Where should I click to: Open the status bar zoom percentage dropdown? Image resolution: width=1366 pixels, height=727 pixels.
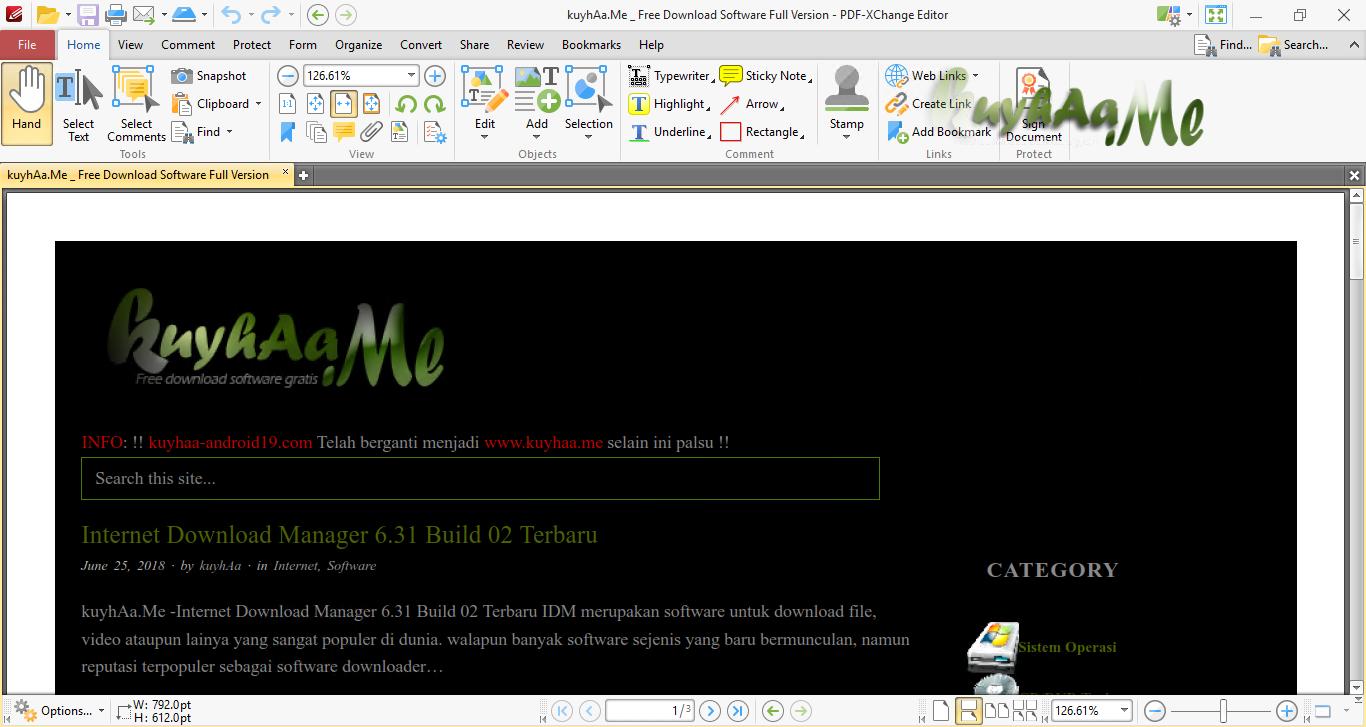(1123, 711)
